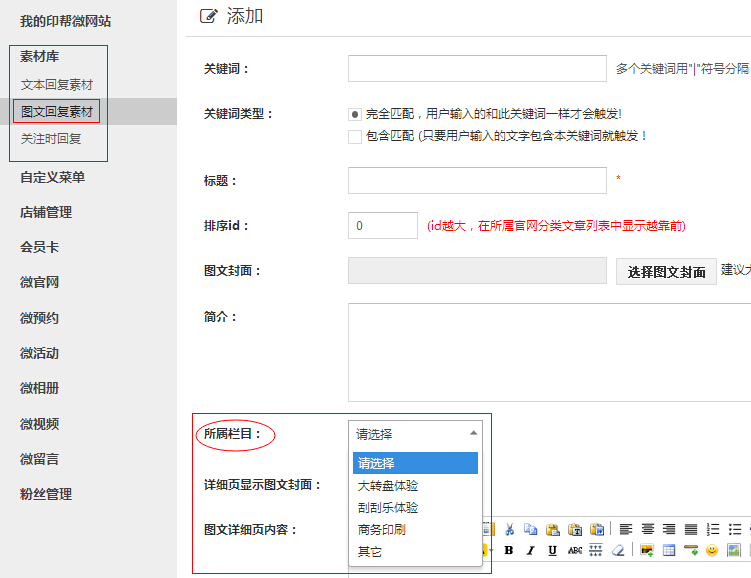
Task: Click the eraser remove-format icon
Action: click(x=618, y=550)
